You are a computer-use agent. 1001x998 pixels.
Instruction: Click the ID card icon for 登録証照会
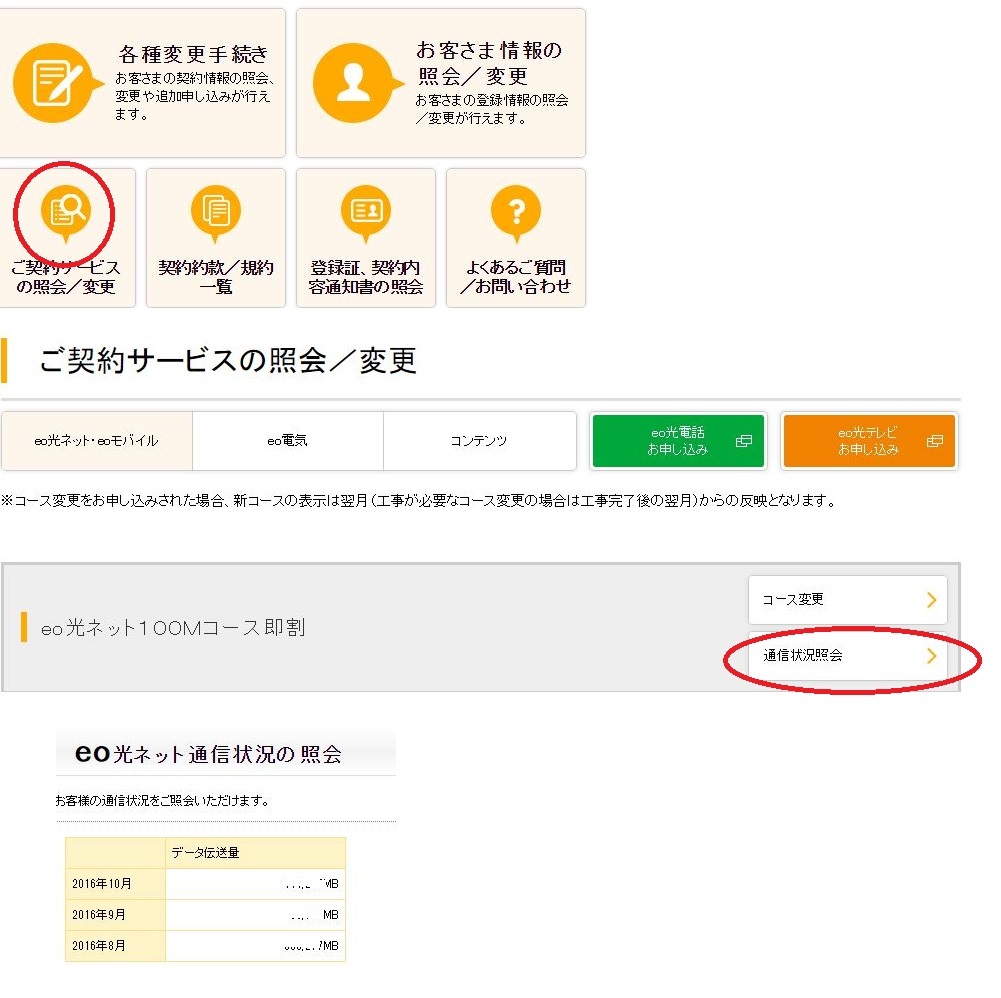coord(365,211)
